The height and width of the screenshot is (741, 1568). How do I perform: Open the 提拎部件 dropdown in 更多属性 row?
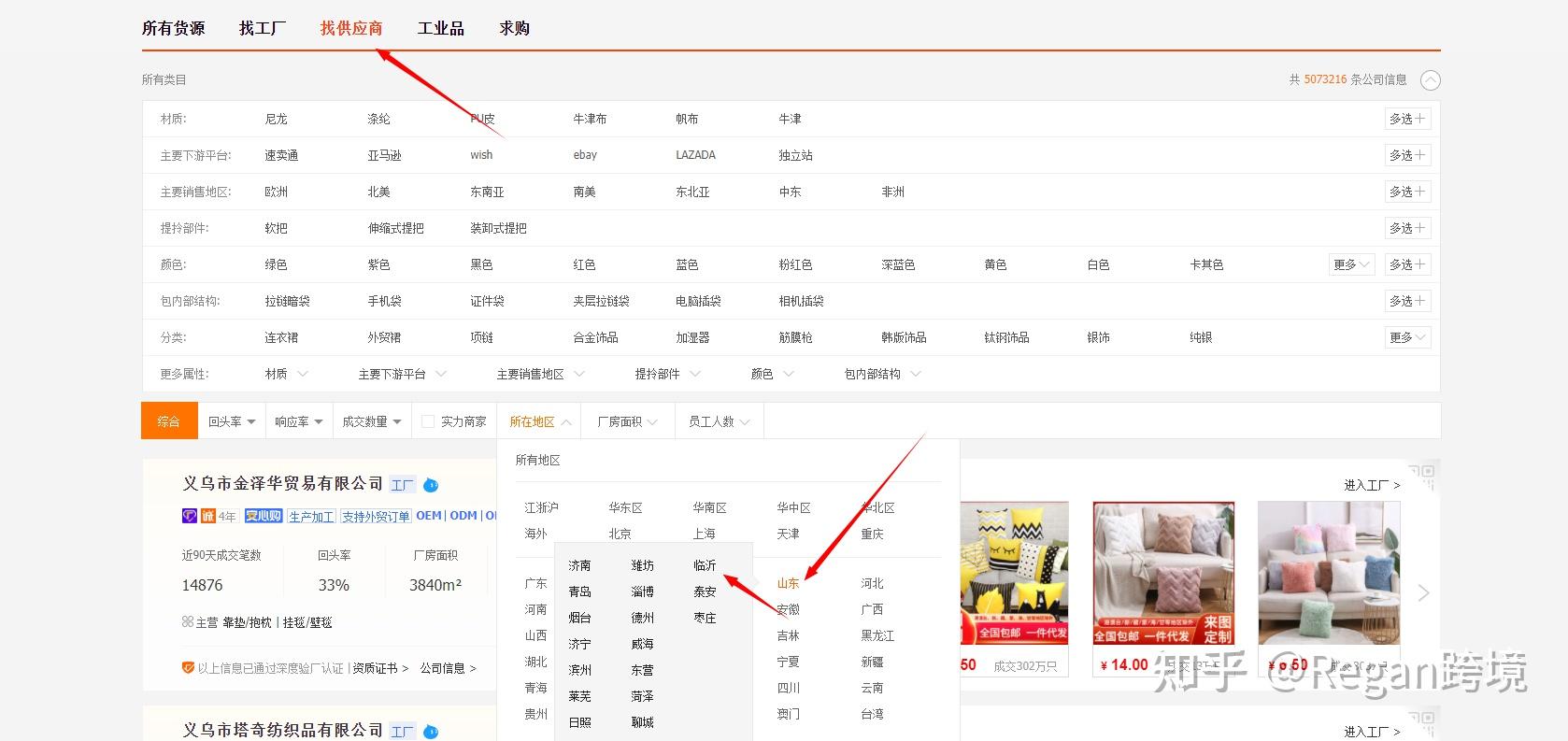click(x=668, y=374)
